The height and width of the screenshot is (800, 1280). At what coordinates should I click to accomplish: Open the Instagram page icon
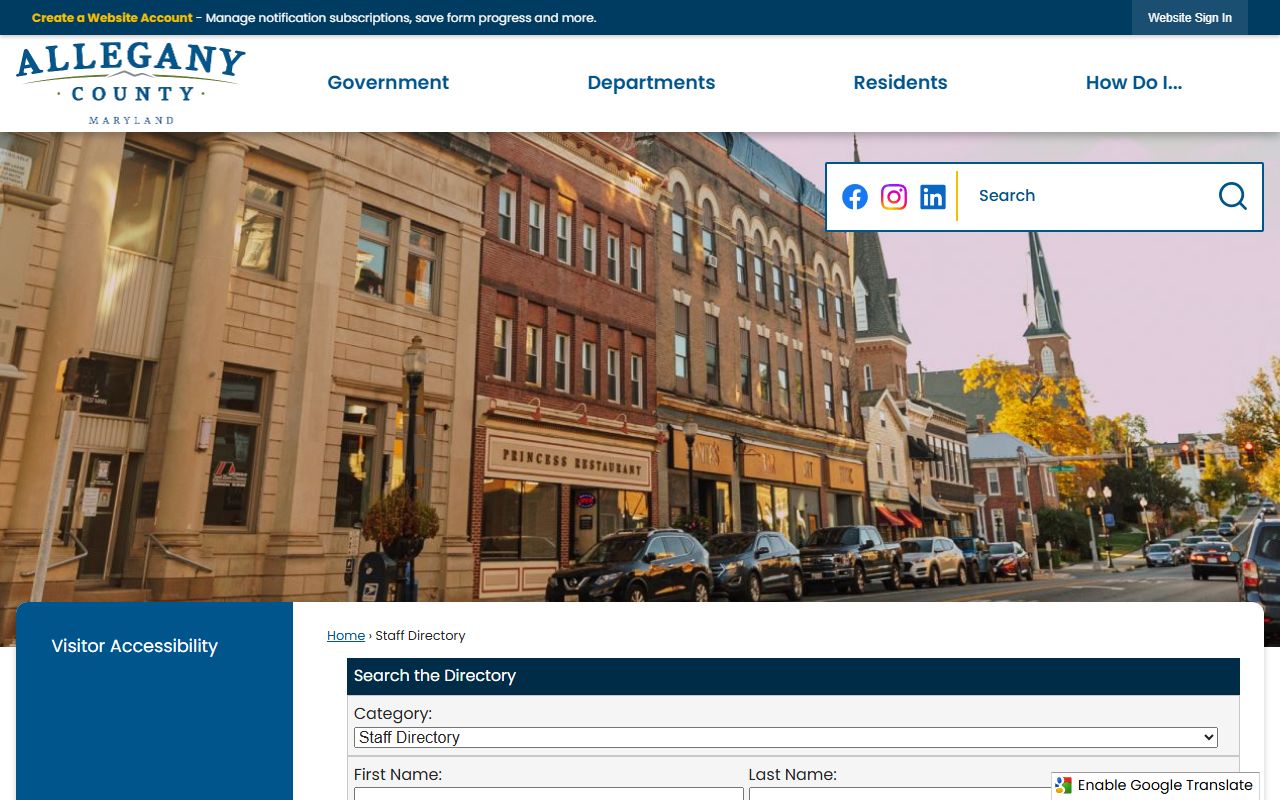pos(894,197)
